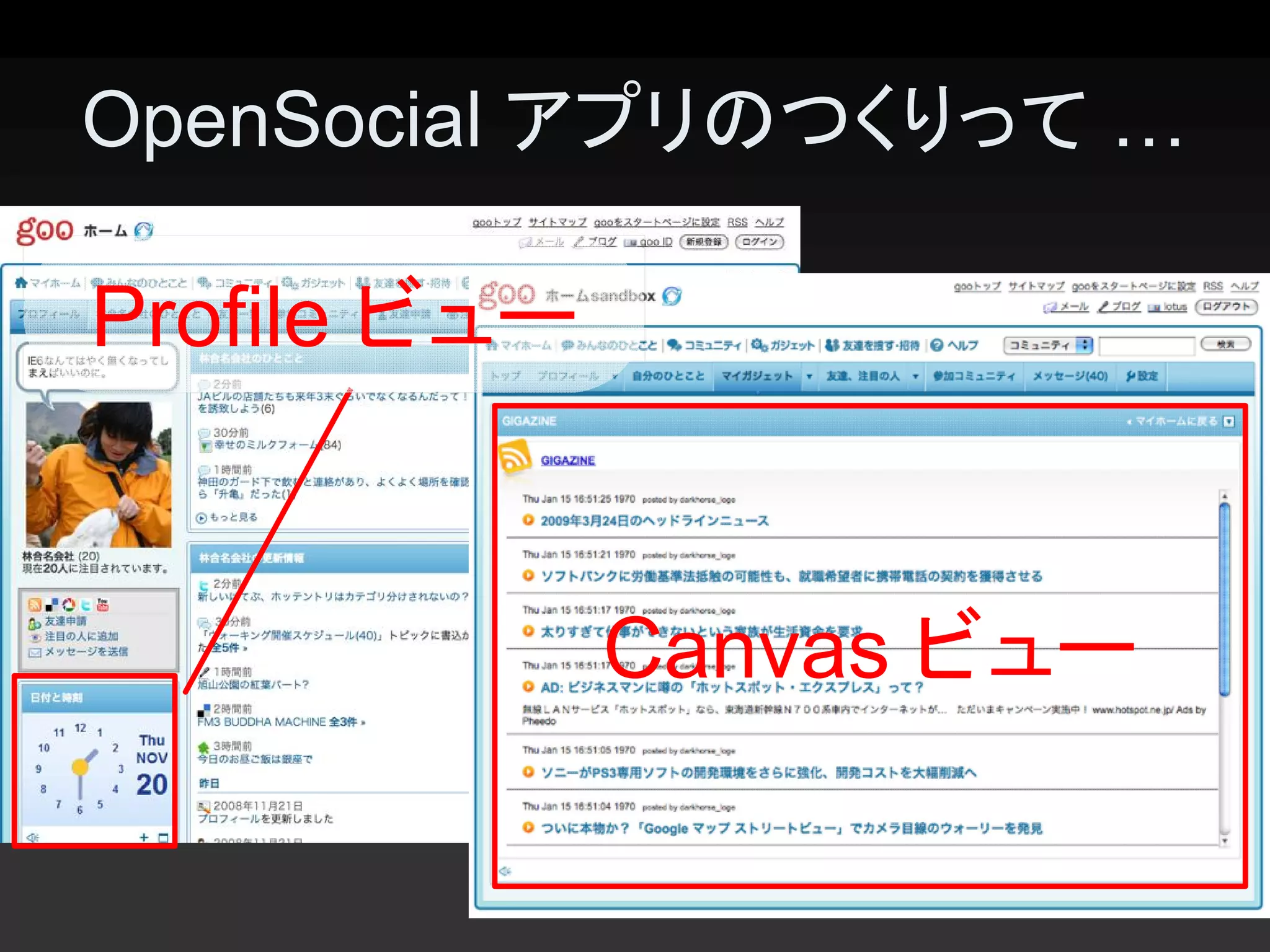Image resolution: width=1270 pixels, height=952 pixels.
Task: Click the GIGAZINE feed scrollbar thumb
Action: pyautogui.click(x=1225, y=600)
